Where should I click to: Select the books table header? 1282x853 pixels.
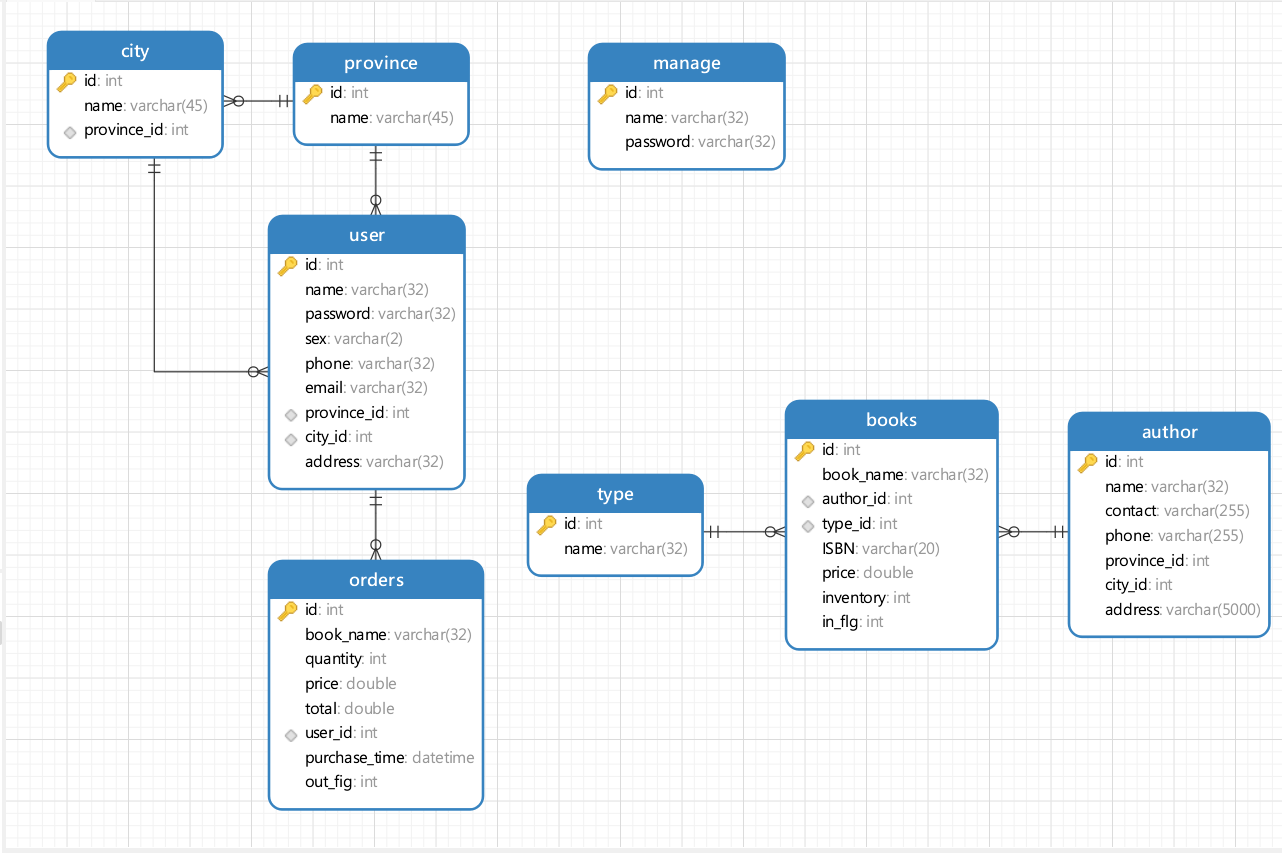pyautogui.click(x=892, y=420)
